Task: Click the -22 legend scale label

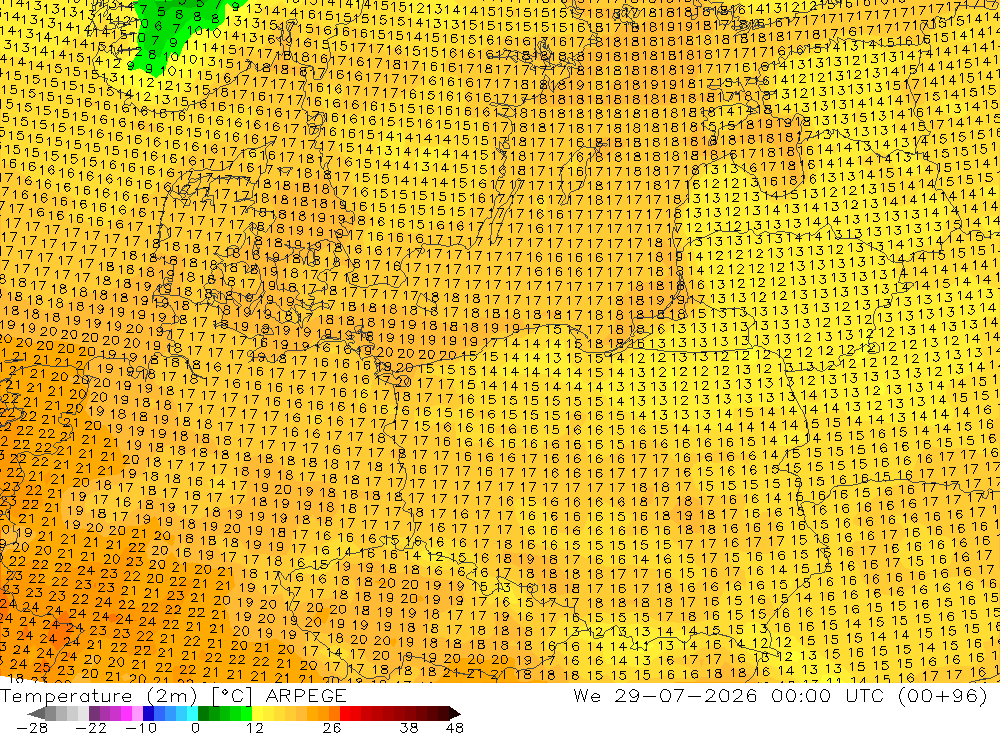Action: point(91,727)
